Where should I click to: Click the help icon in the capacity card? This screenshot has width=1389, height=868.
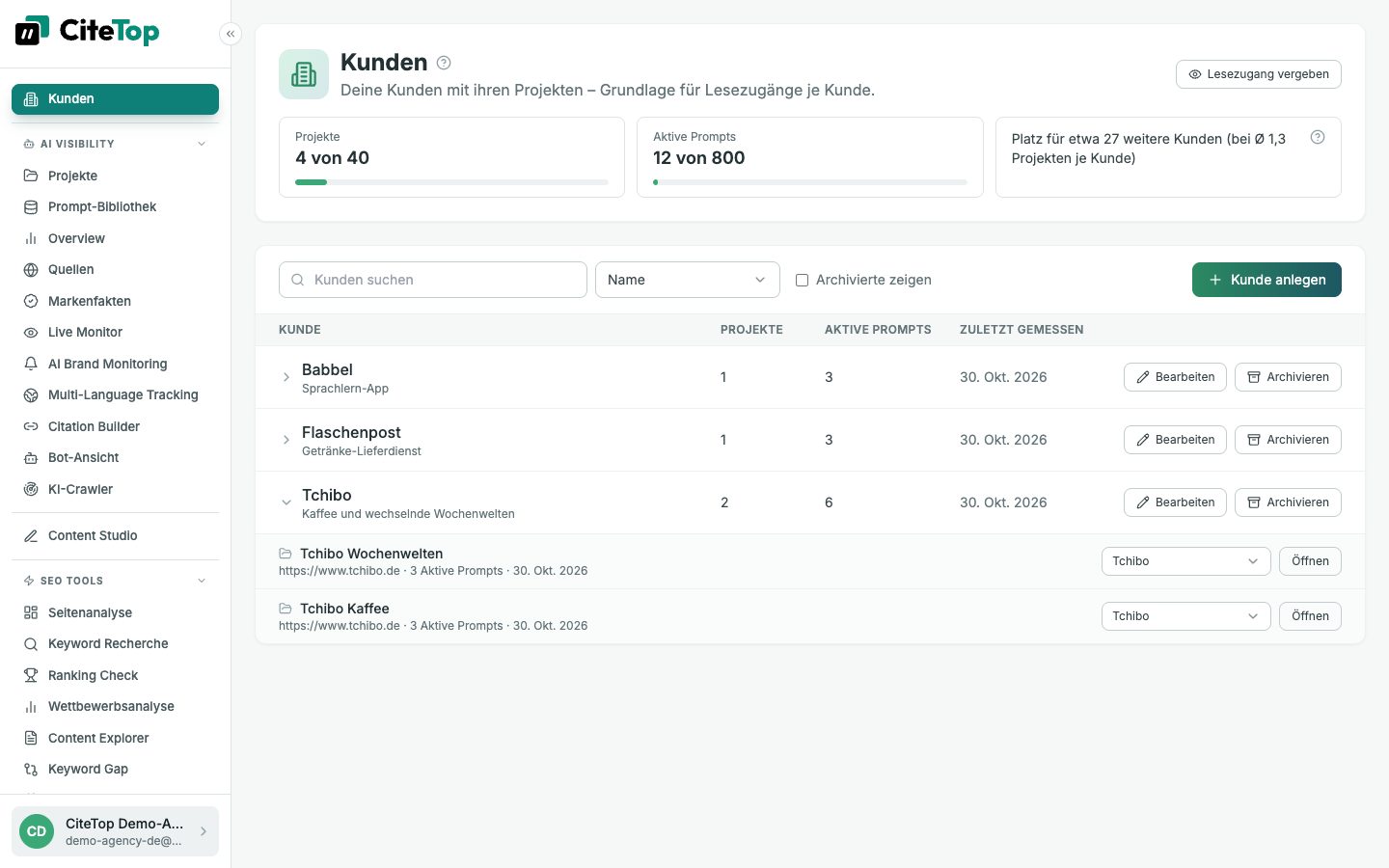1318,137
